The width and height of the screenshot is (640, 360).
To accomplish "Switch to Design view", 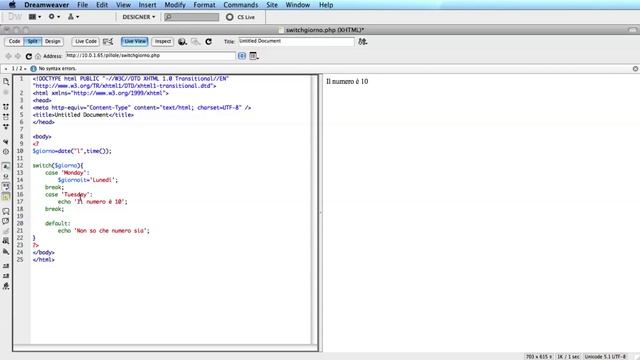I will coord(52,41).
